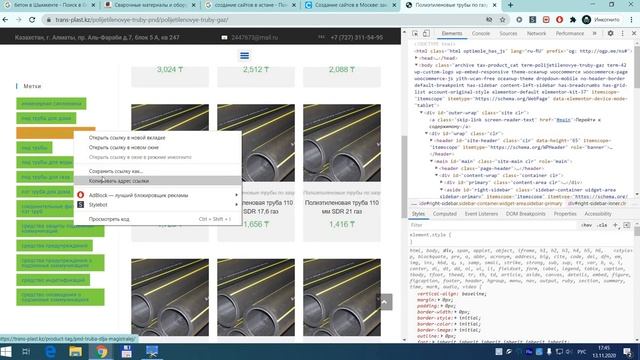Switch to the Sources tab in DevTools
640x360 pixels.
(508, 33)
